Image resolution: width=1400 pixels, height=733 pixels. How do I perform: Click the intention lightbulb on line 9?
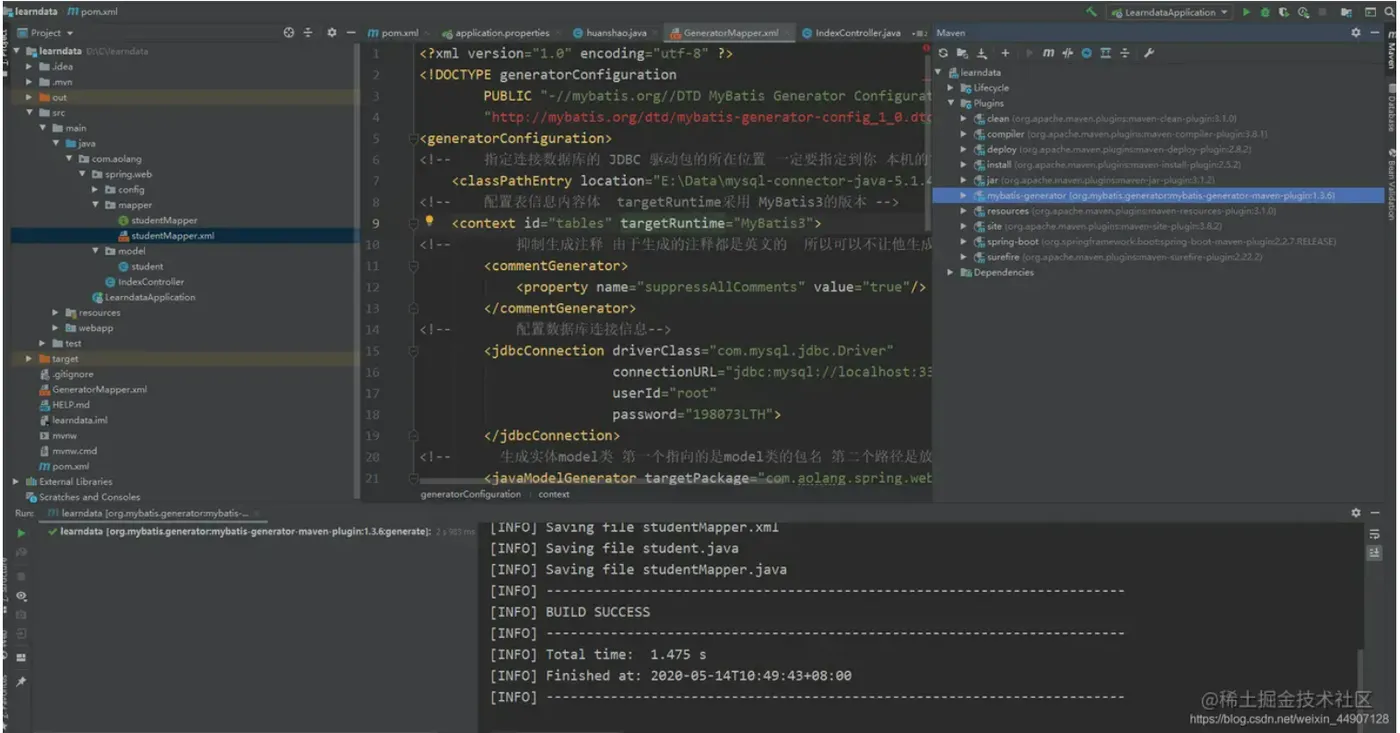coord(429,222)
